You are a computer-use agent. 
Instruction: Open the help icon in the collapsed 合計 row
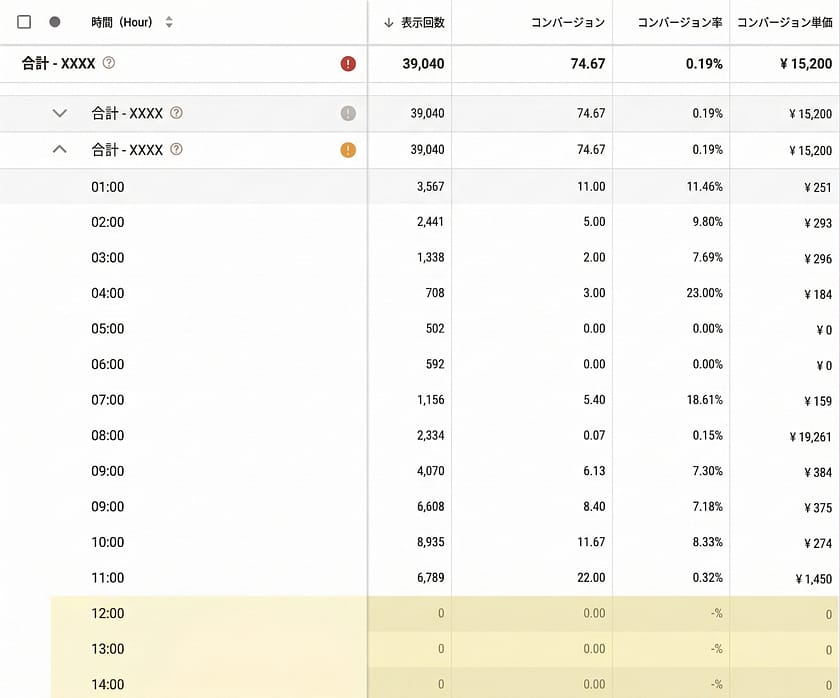tap(176, 113)
